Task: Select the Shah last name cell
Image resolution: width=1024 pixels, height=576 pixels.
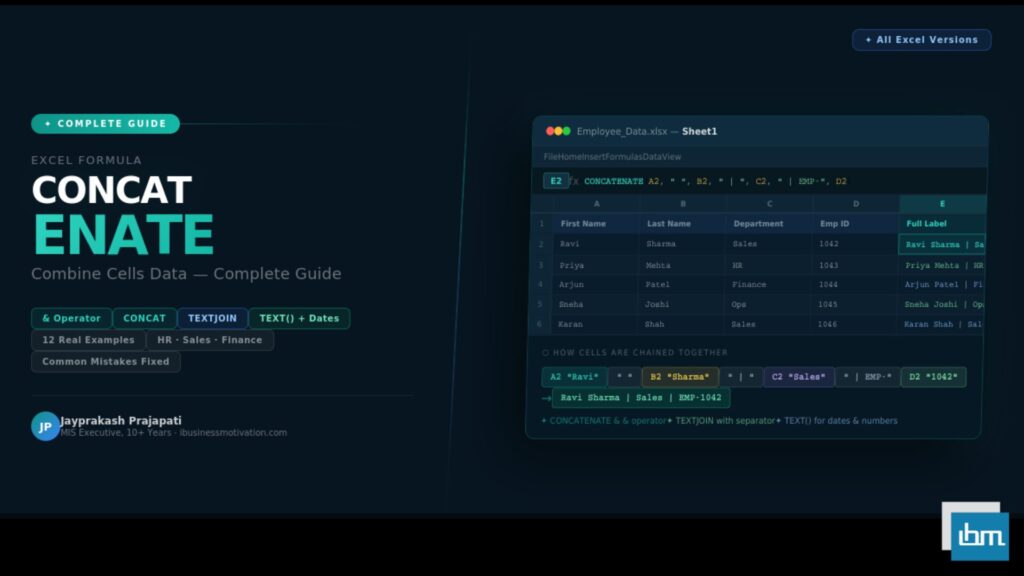Action: [682, 324]
